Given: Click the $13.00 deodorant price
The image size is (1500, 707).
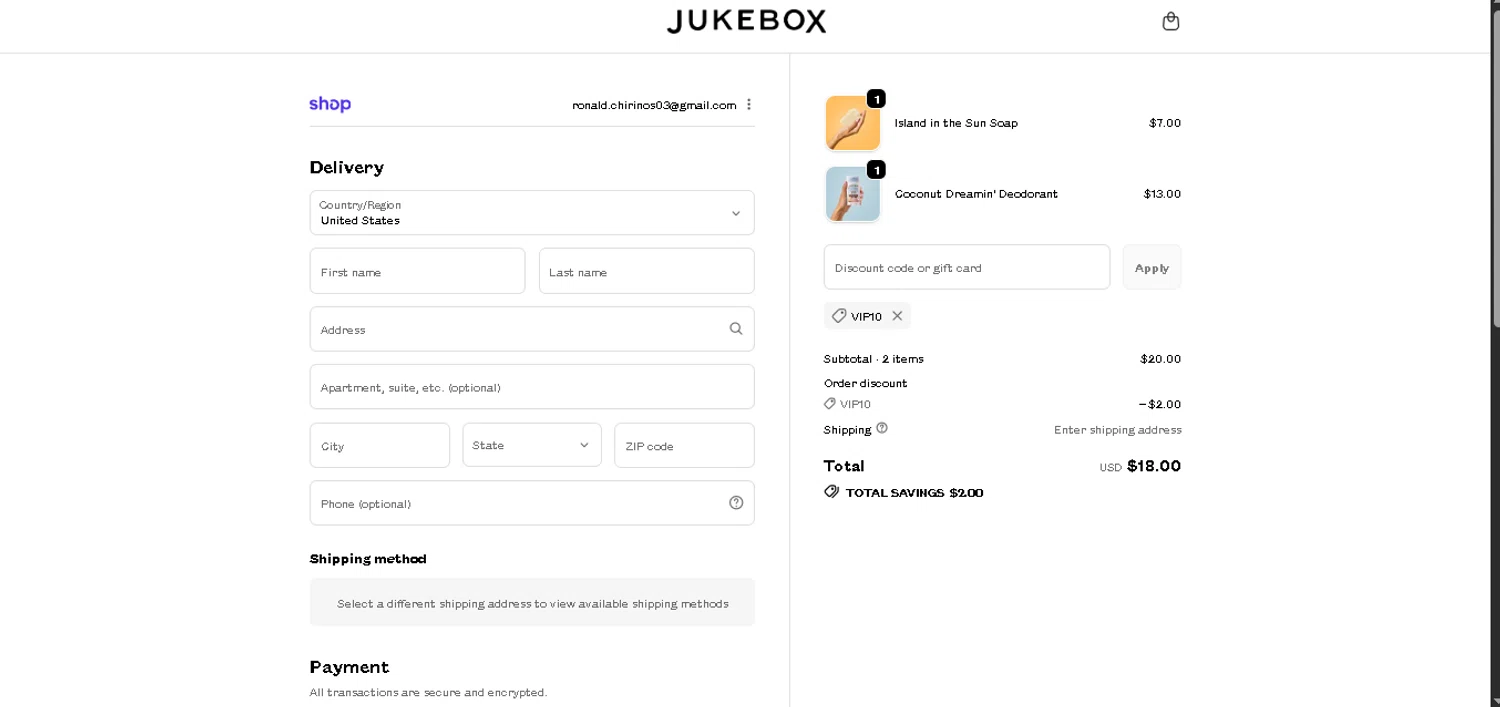Looking at the screenshot, I should tap(1163, 194).
